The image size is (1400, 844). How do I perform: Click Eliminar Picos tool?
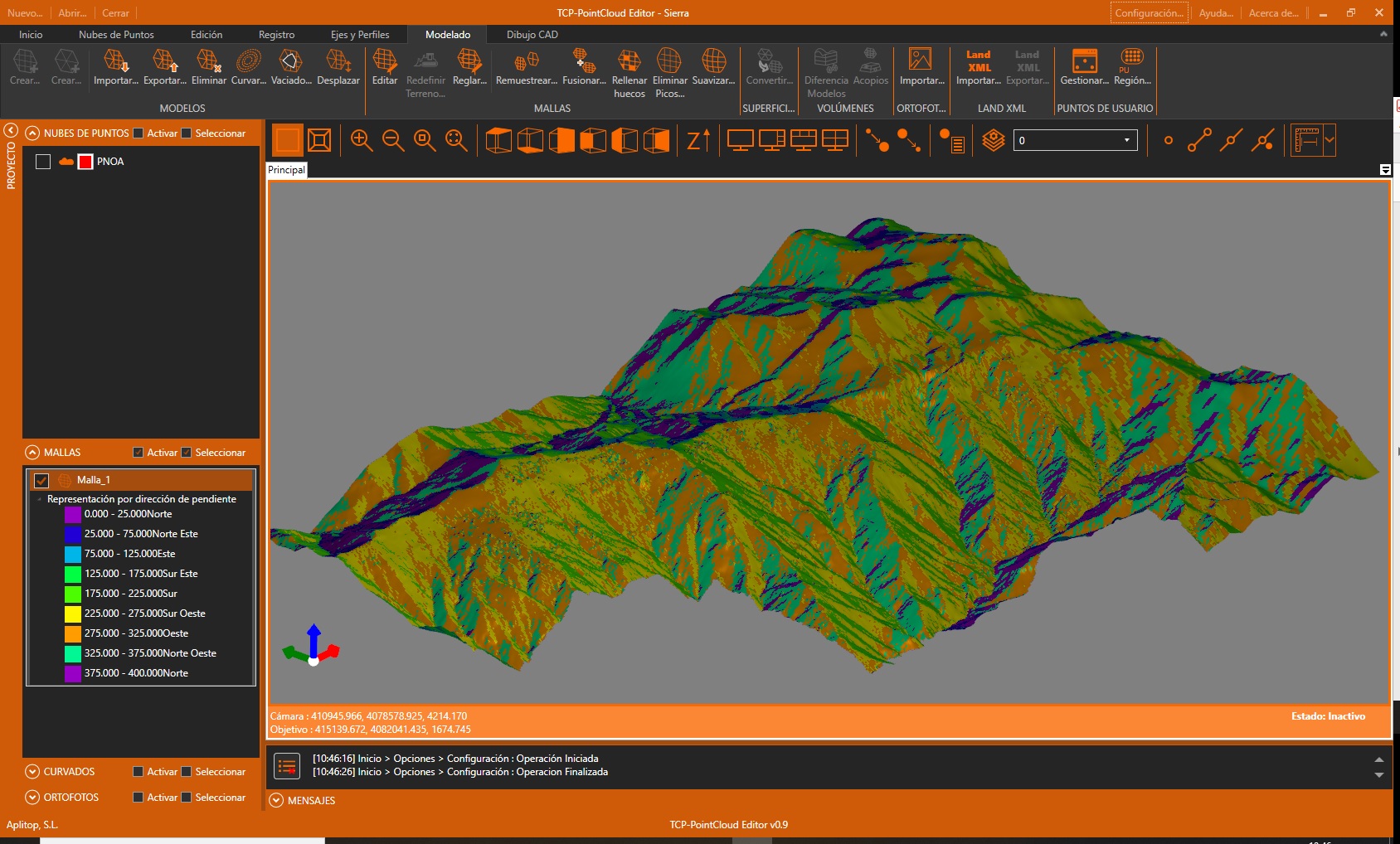(669, 74)
